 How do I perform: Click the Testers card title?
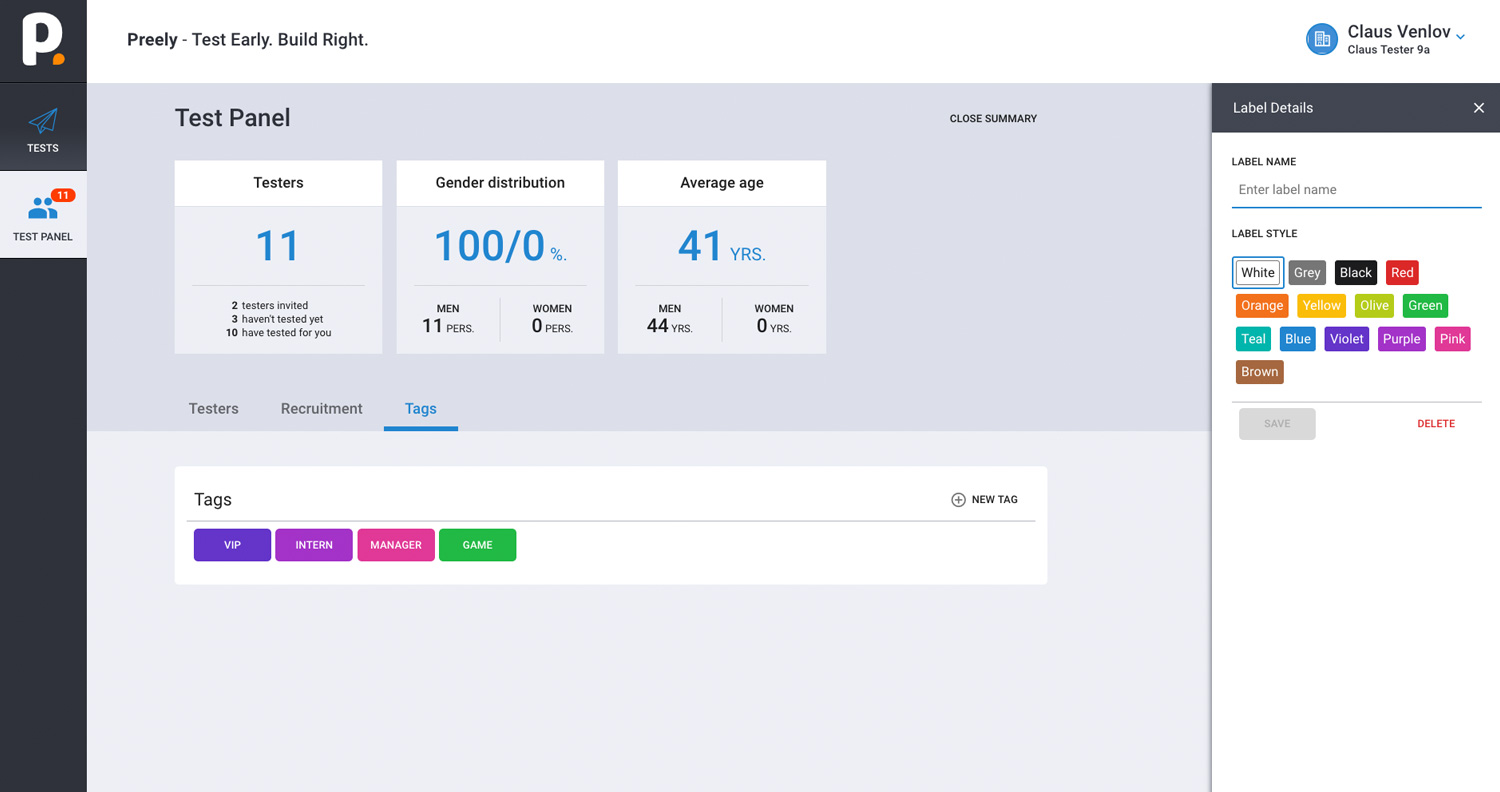[278, 183]
